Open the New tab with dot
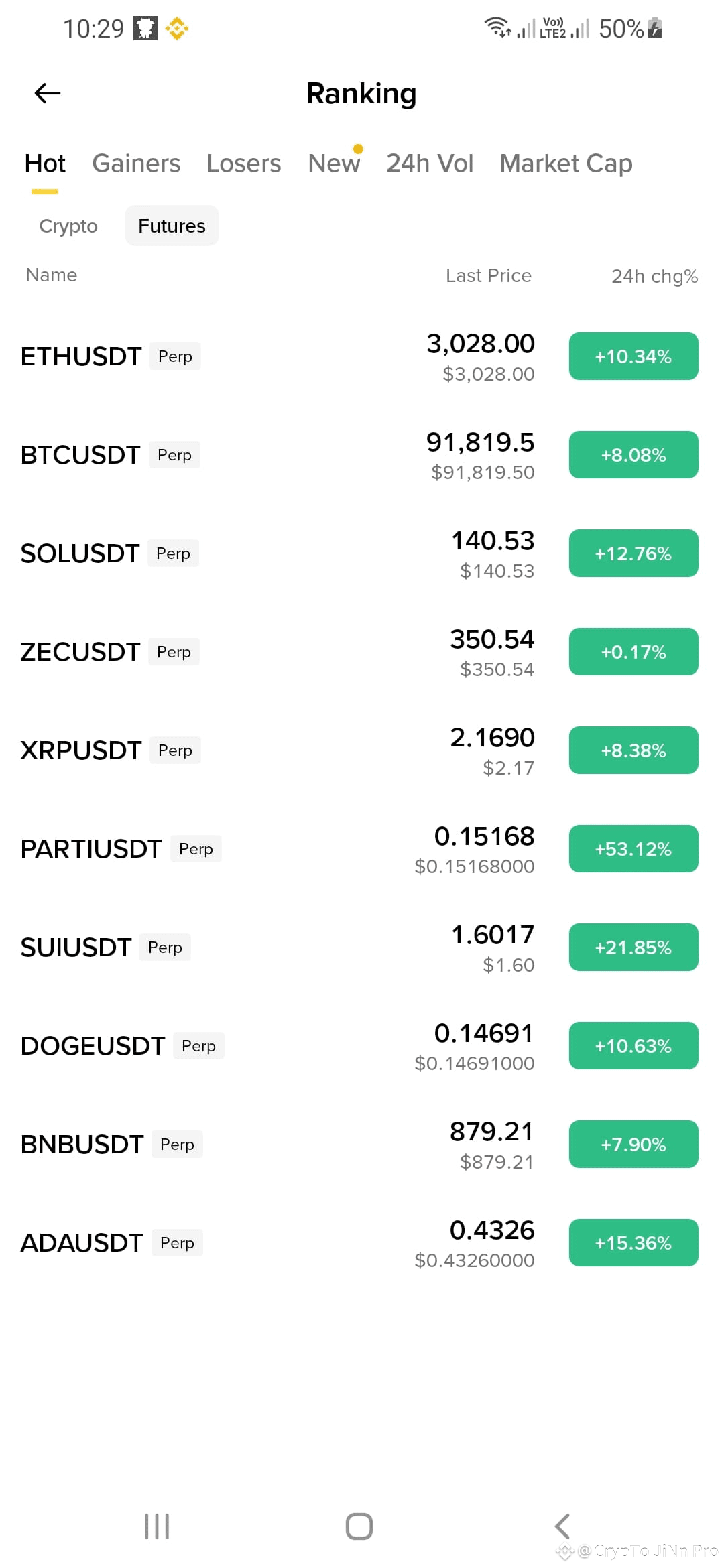Screen dimensions: 724x1568 tap(334, 163)
